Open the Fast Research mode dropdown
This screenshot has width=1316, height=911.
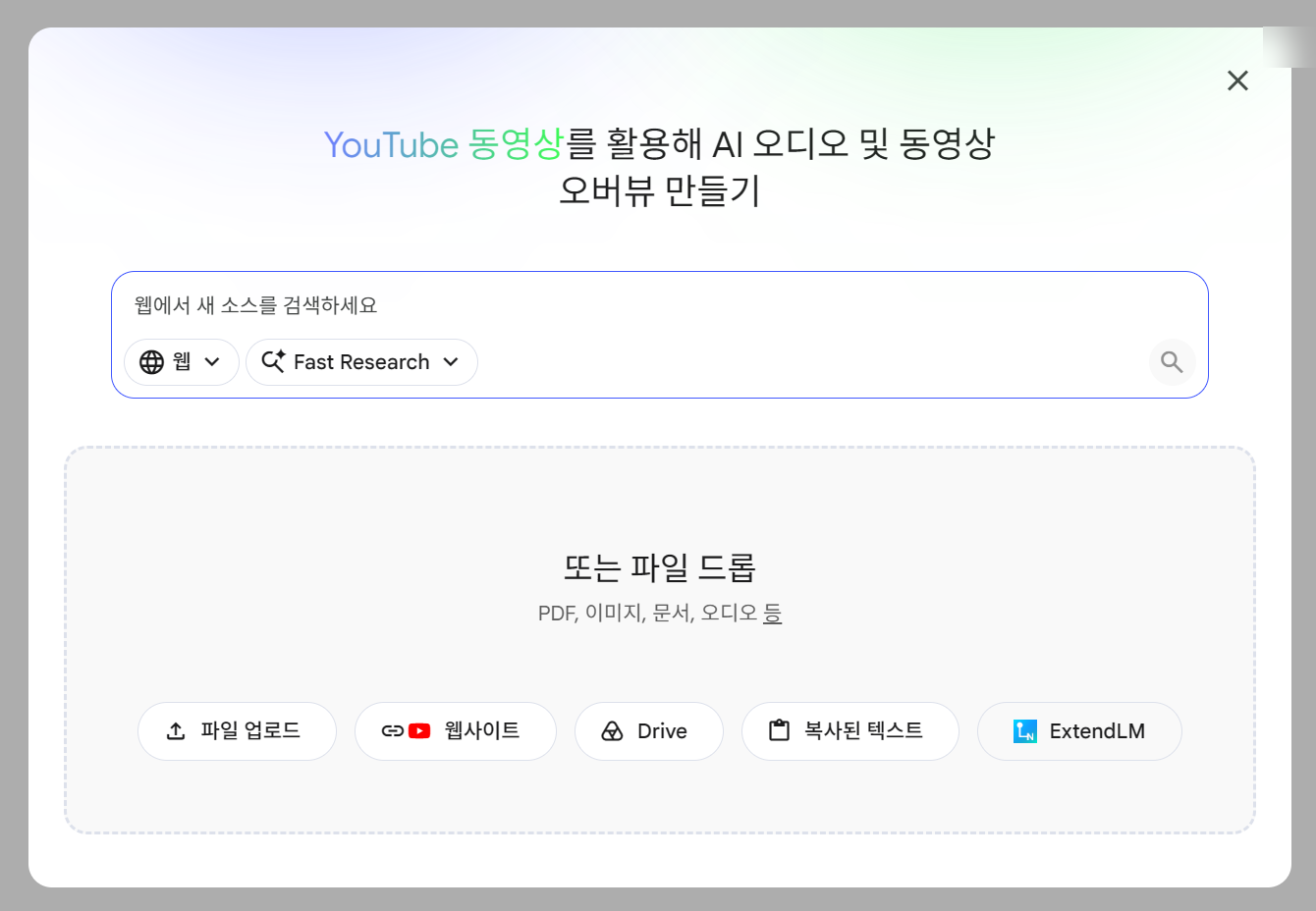point(361,362)
